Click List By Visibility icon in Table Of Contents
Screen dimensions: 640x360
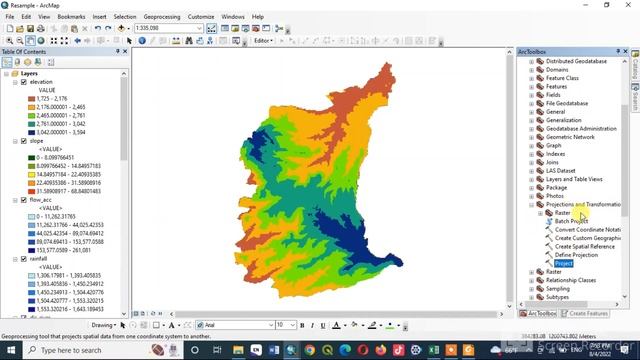[27, 62]
